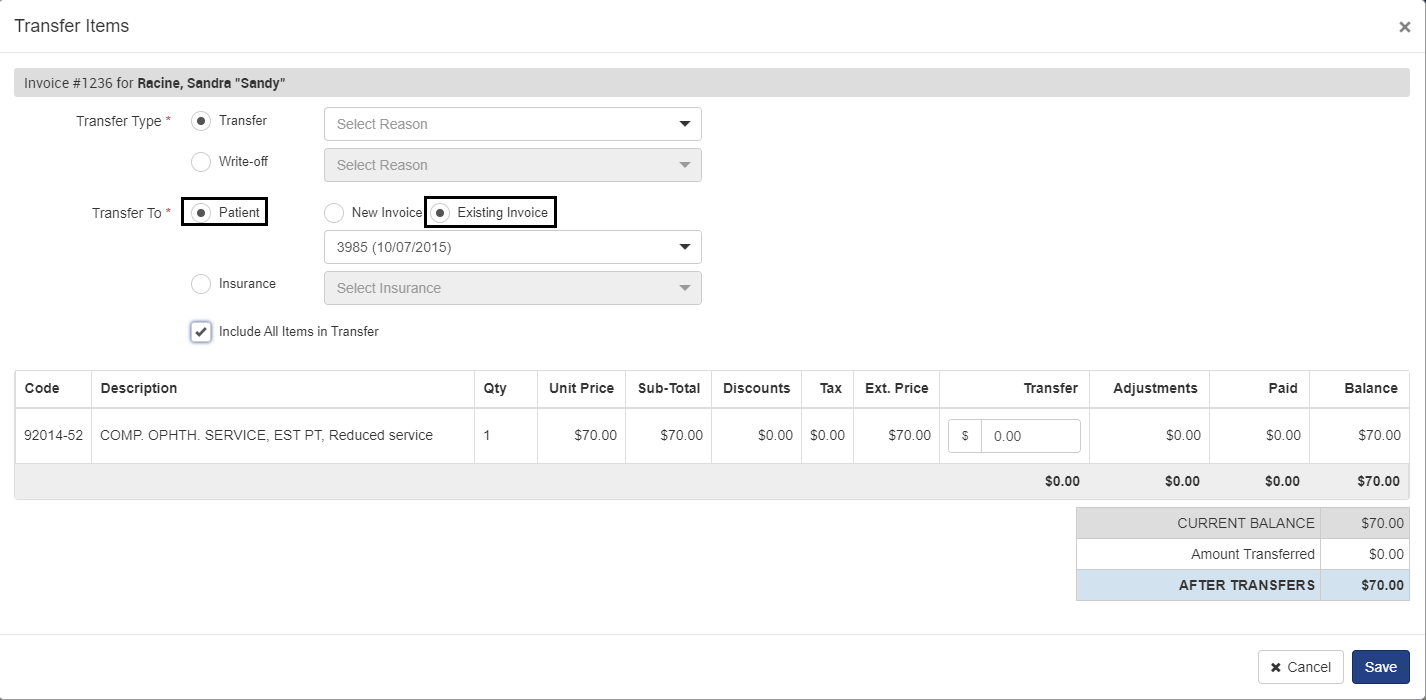1426x700 pixels.
Task: Select the 92014-52 code cell
Action: 53,436
